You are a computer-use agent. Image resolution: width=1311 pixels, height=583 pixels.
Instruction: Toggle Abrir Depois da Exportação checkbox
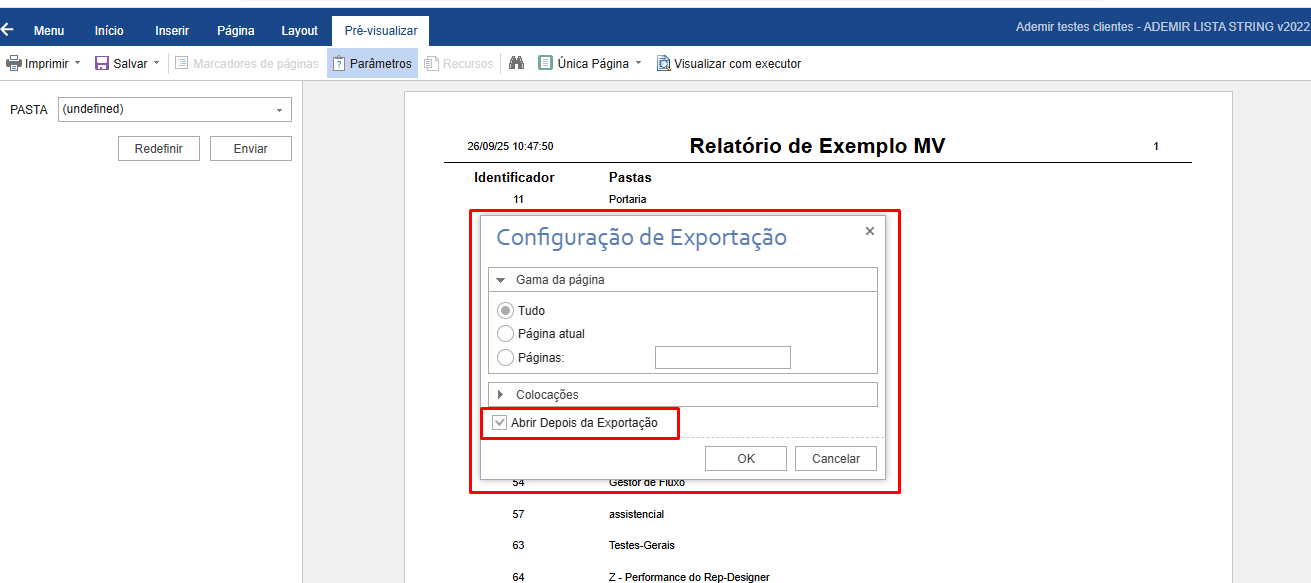pyautogui.click(x=500, y=423)
